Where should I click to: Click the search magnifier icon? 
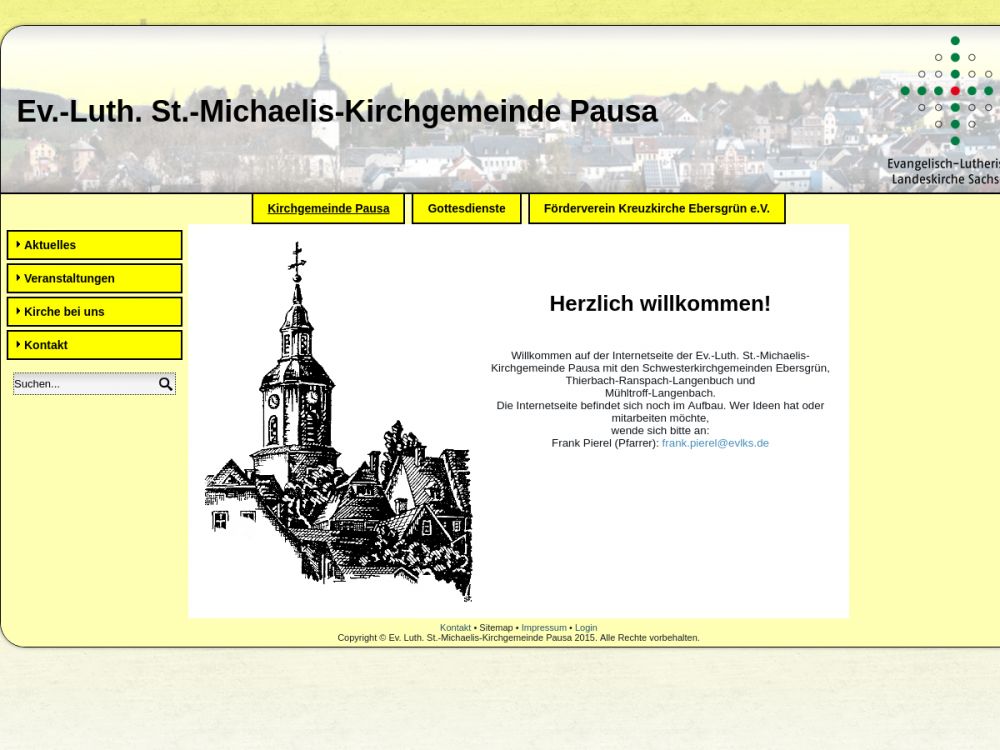point(165,384)
